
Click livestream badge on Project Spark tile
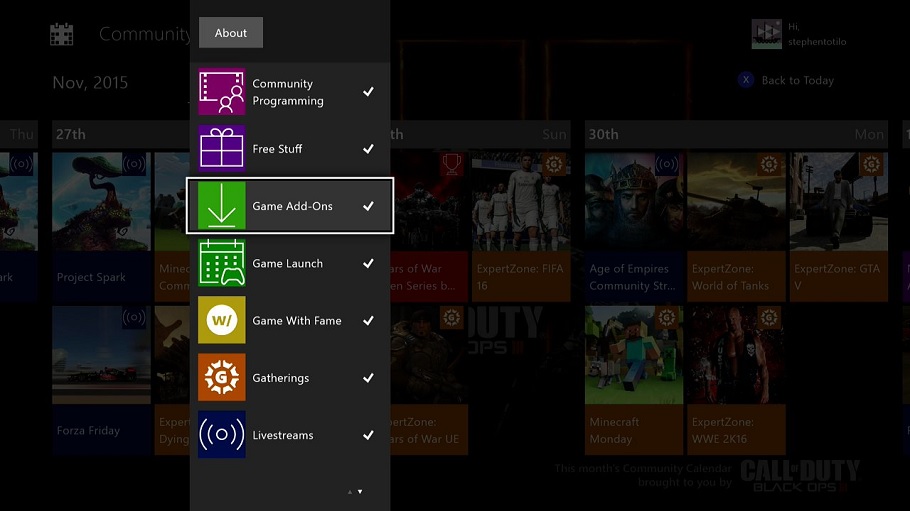tap(134, 164)
